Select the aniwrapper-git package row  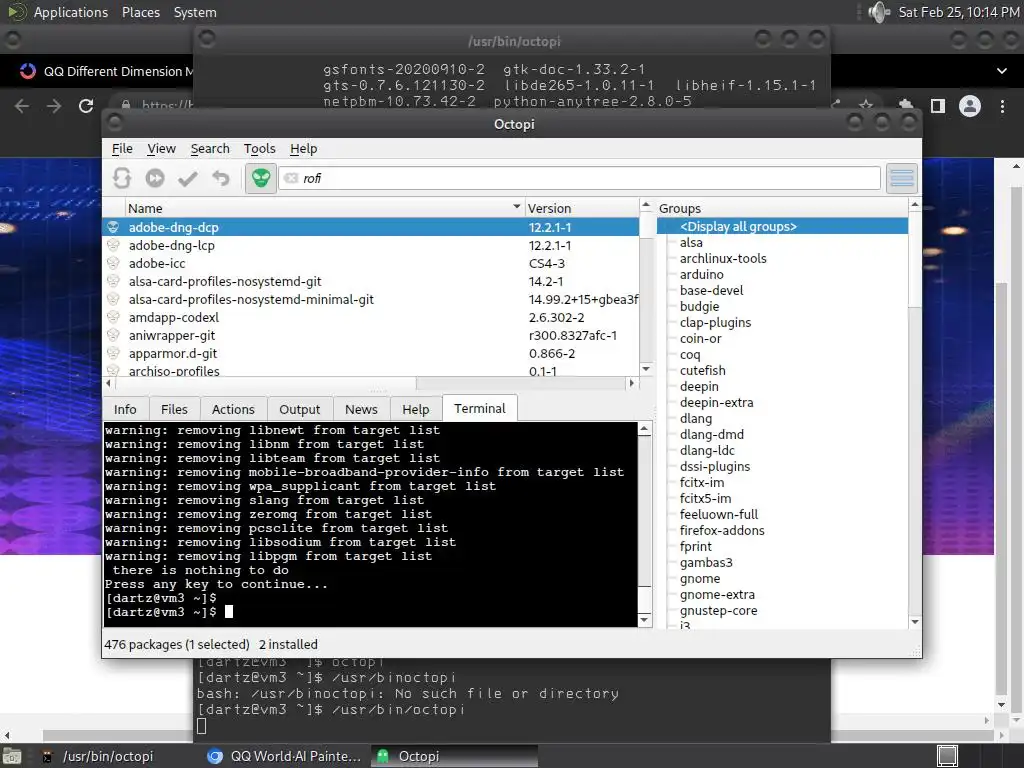(371, 335)
